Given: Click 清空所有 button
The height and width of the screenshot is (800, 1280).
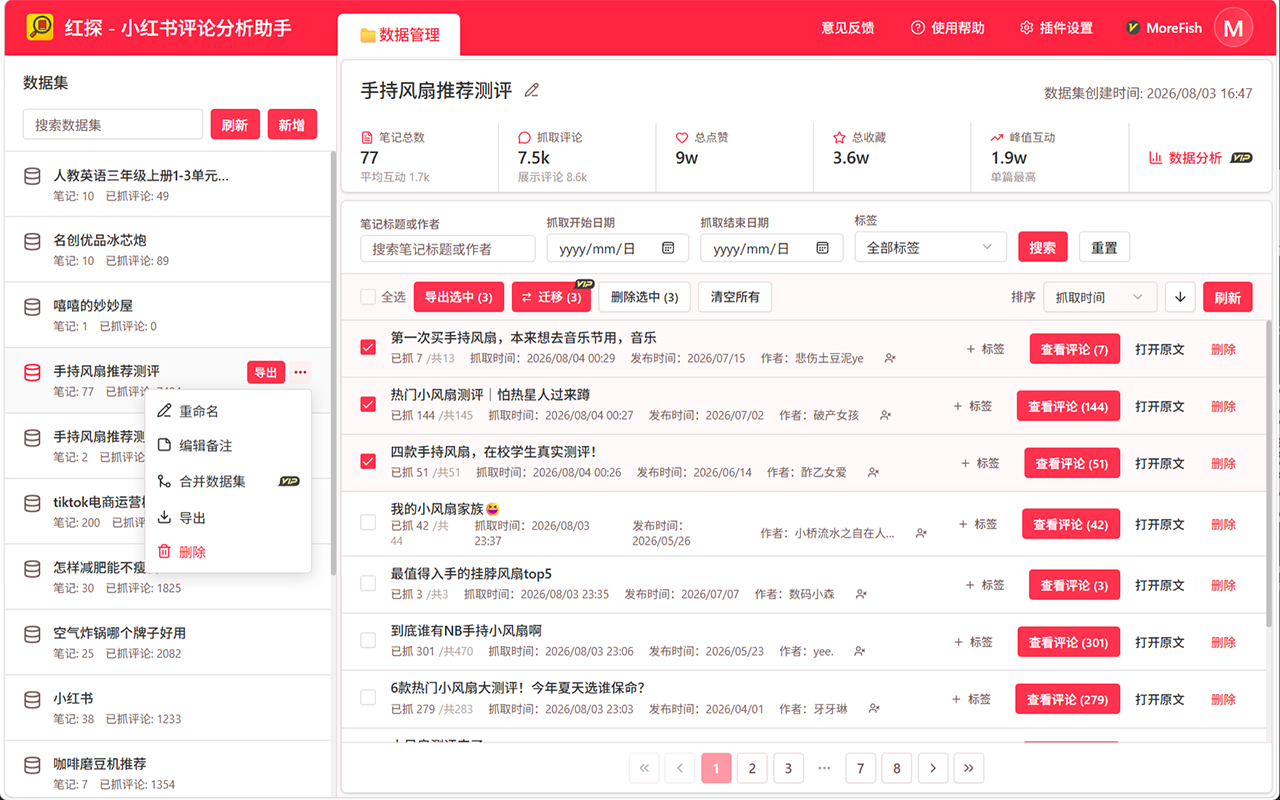Looking at the screenshot, I should click(735, 297).
